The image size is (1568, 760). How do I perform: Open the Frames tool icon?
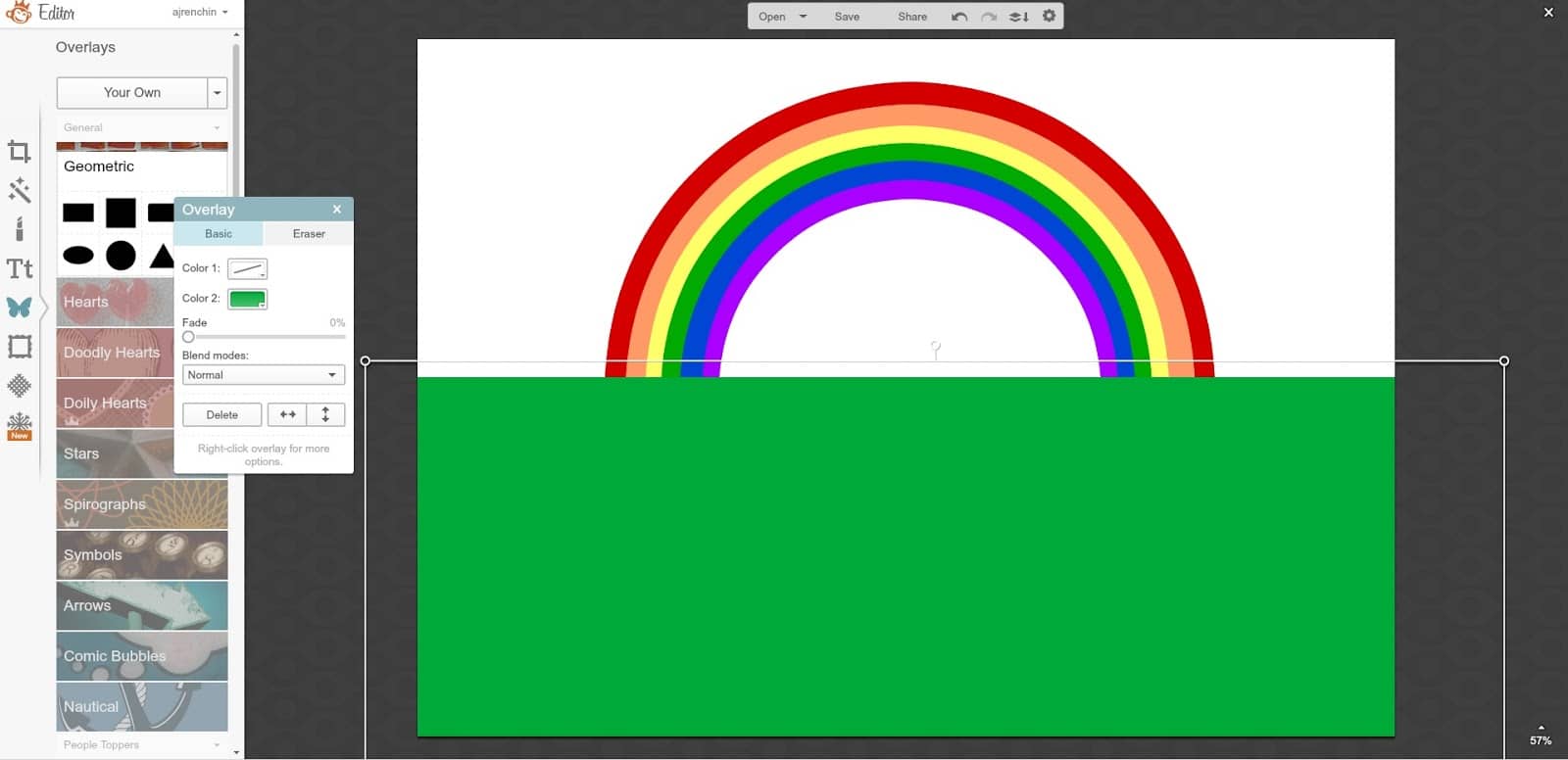coord(19,346)
